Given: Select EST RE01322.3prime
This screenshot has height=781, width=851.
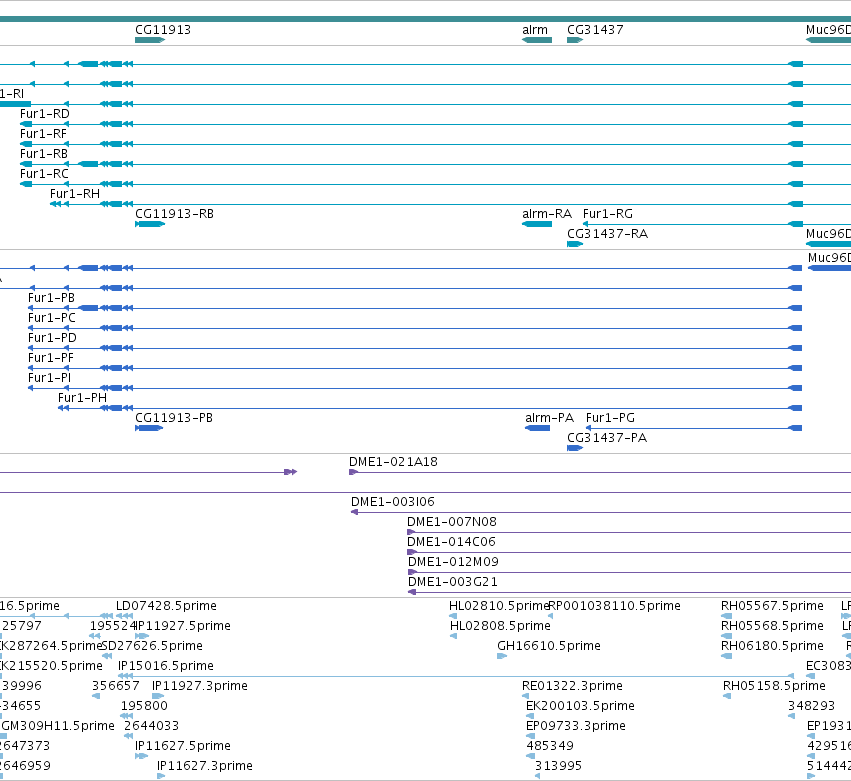Looking at the screenshot, I should pyautogui.click(x=572, y=687).
